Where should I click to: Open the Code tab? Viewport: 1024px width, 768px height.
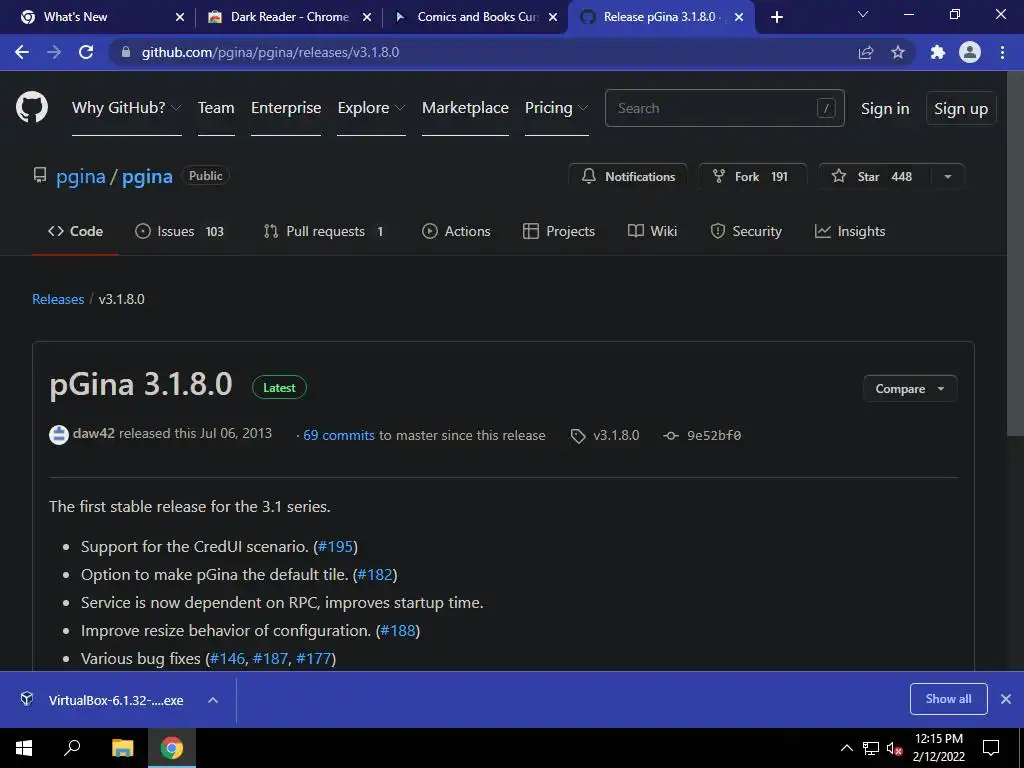[x=76, y=231]
